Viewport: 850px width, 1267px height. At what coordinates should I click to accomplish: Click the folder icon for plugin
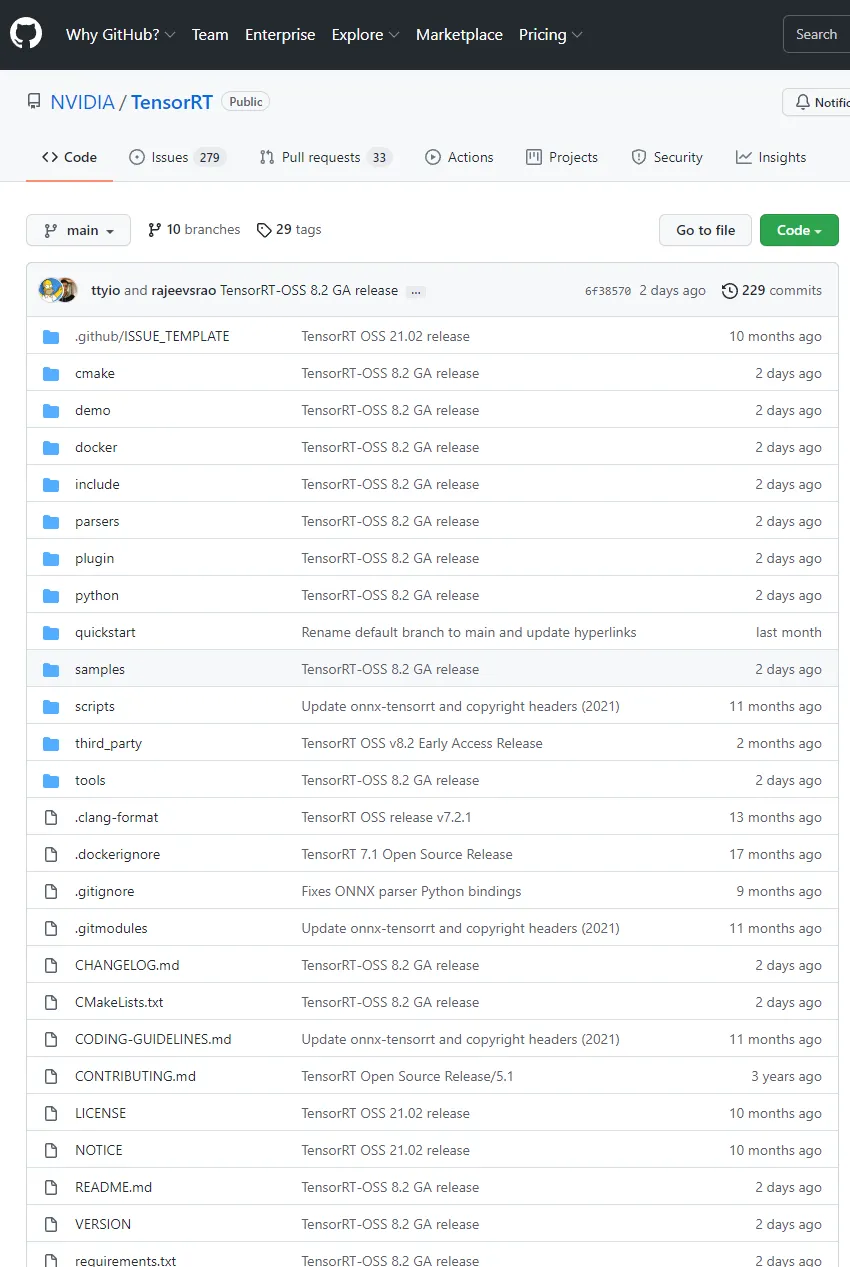click(x=51, y=558)
